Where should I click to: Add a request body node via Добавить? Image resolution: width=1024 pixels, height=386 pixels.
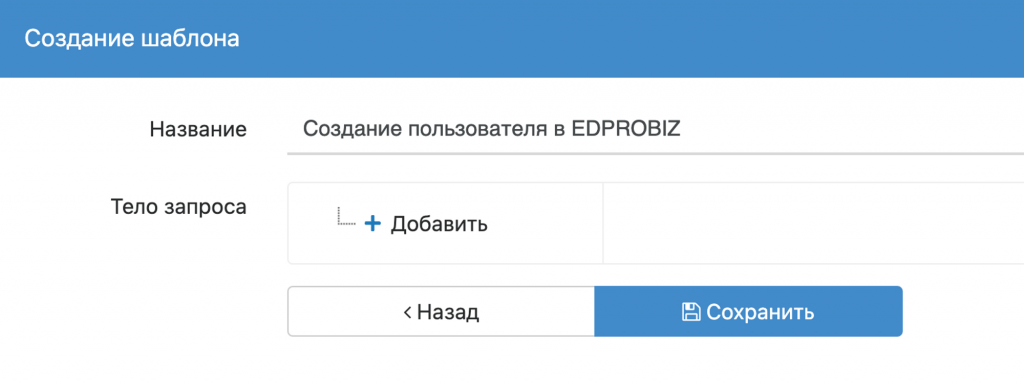426,224
